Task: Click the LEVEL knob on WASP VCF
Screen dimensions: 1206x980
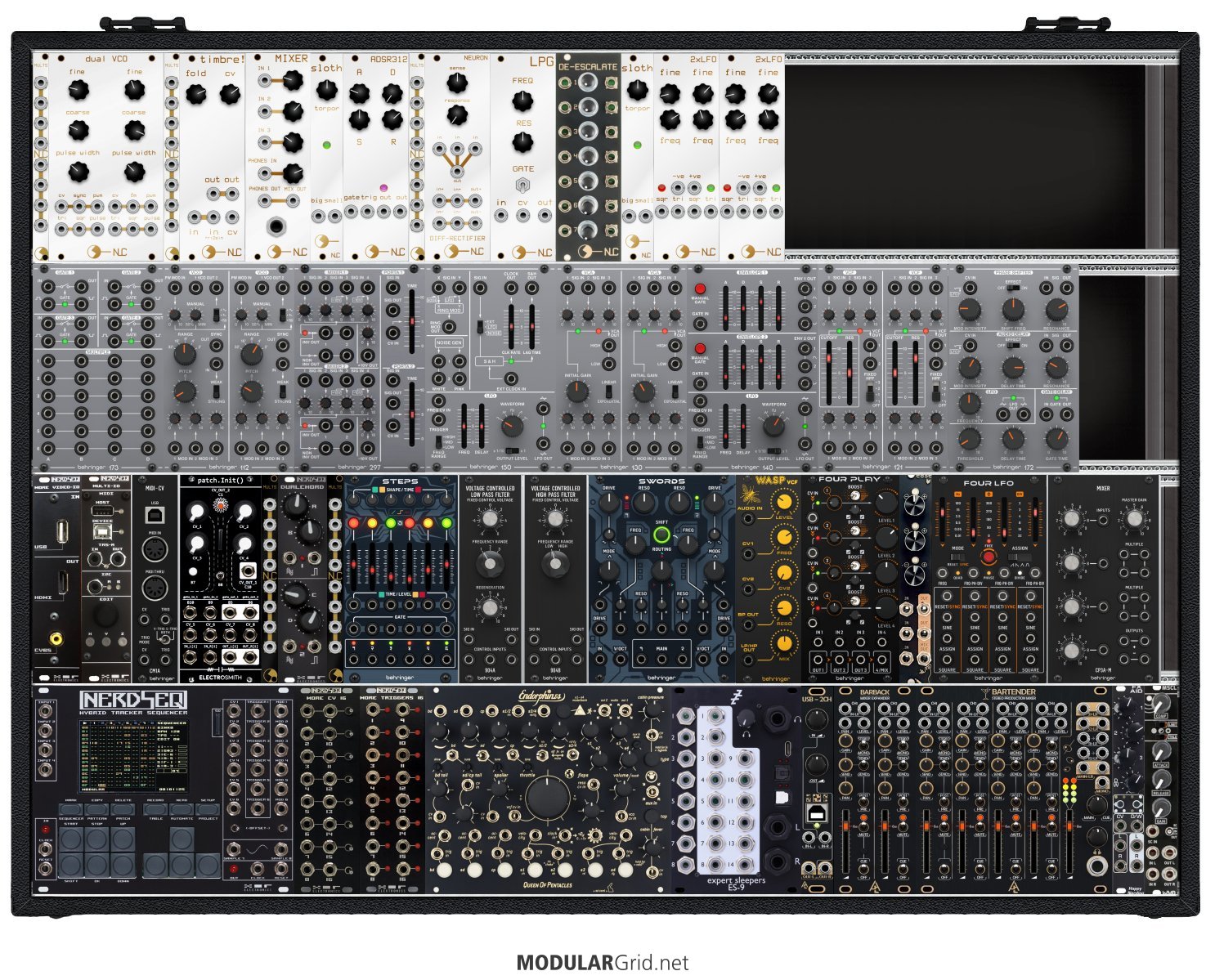Action: (784, 501)
